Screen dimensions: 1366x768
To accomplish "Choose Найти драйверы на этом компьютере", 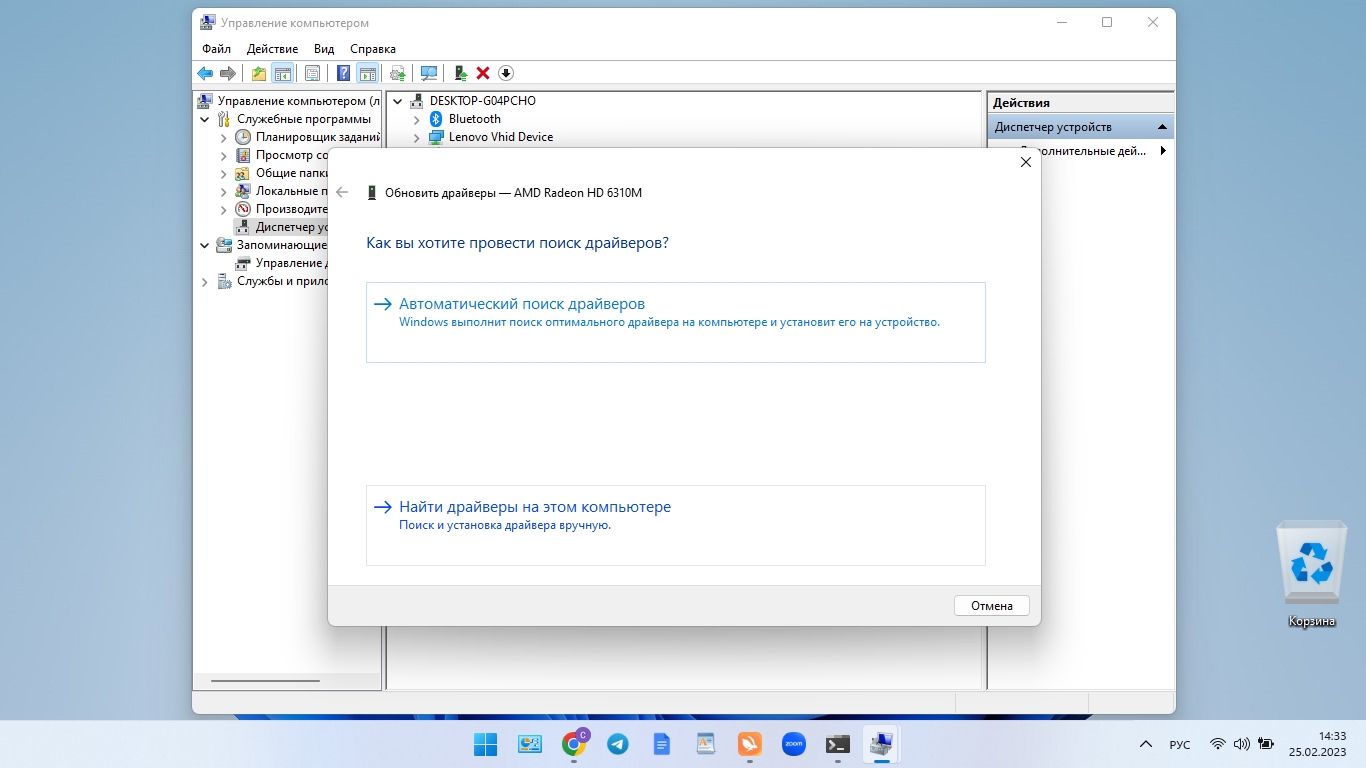I will click(676, 525).
